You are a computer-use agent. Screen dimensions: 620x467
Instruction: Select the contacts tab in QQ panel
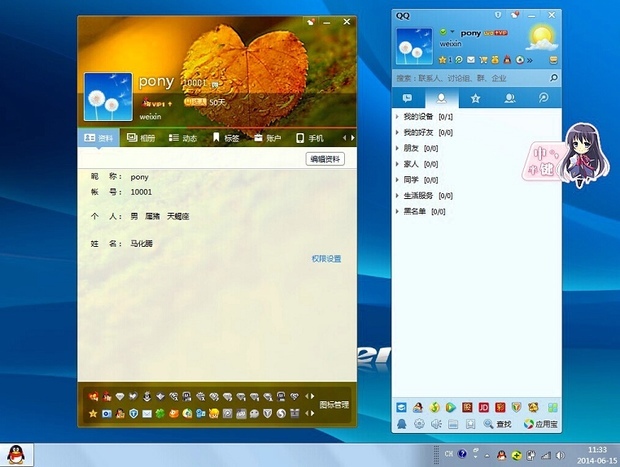pyautogui.click(x=442, y=98)
